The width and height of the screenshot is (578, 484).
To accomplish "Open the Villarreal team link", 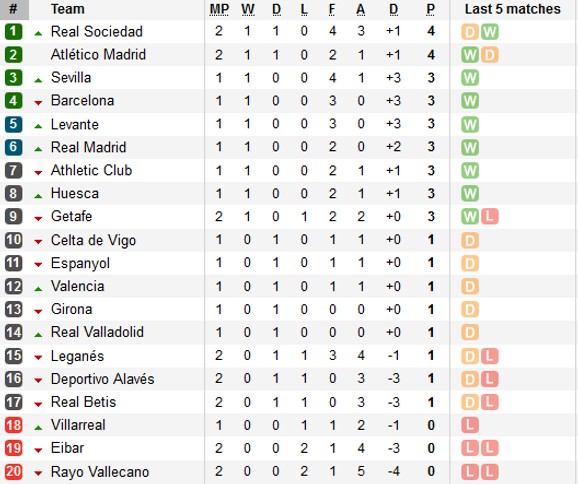I will click(78, 425).
